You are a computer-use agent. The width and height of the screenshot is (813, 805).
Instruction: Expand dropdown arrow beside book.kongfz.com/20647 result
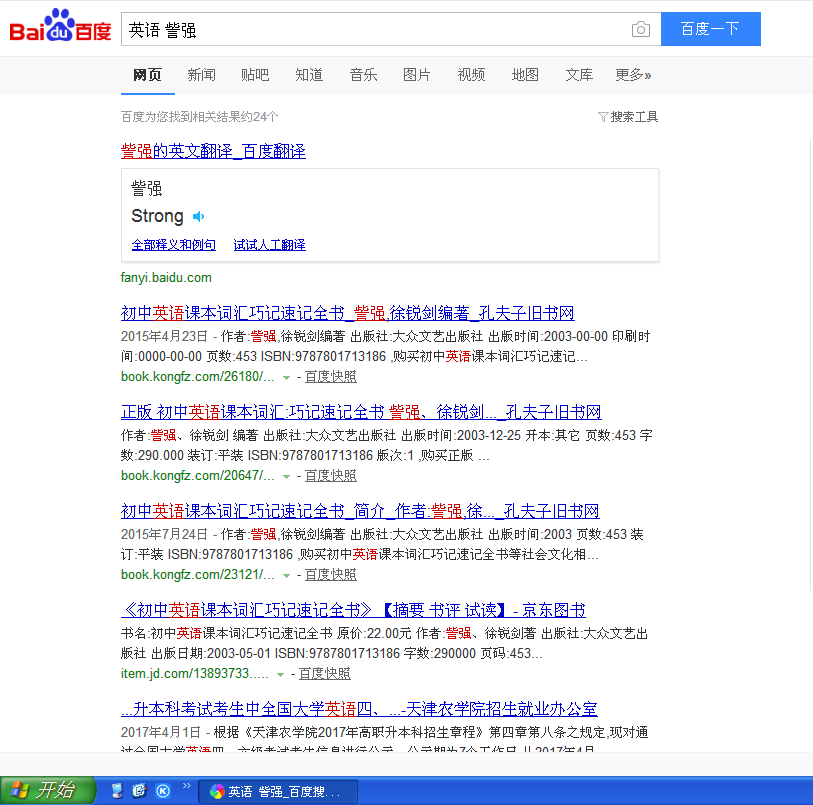tap(286, 476)
